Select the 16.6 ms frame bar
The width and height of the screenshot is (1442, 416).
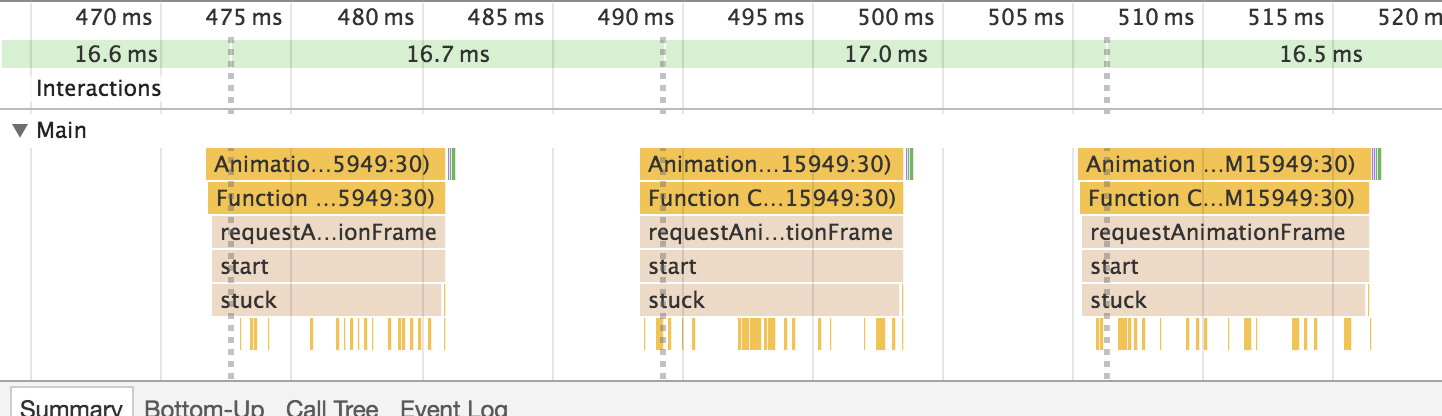click(116, 54)
